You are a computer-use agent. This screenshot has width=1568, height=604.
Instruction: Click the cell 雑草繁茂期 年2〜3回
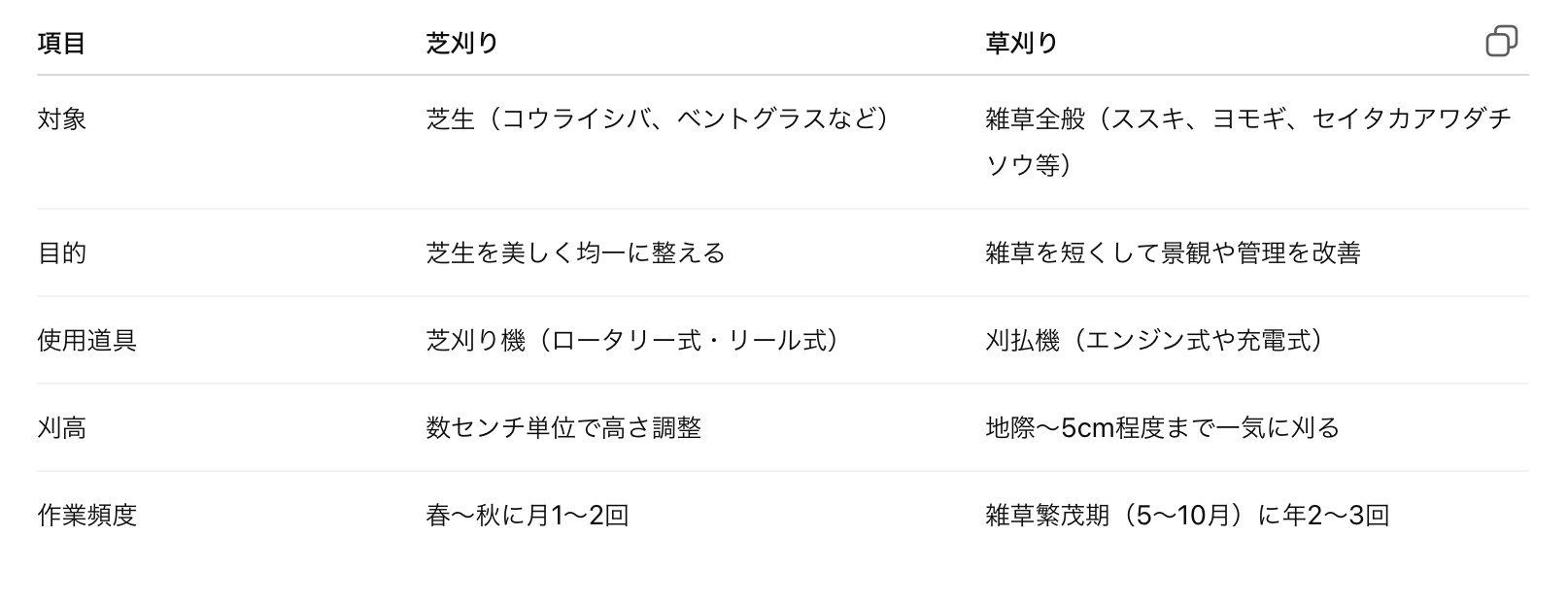point(1187,516)
